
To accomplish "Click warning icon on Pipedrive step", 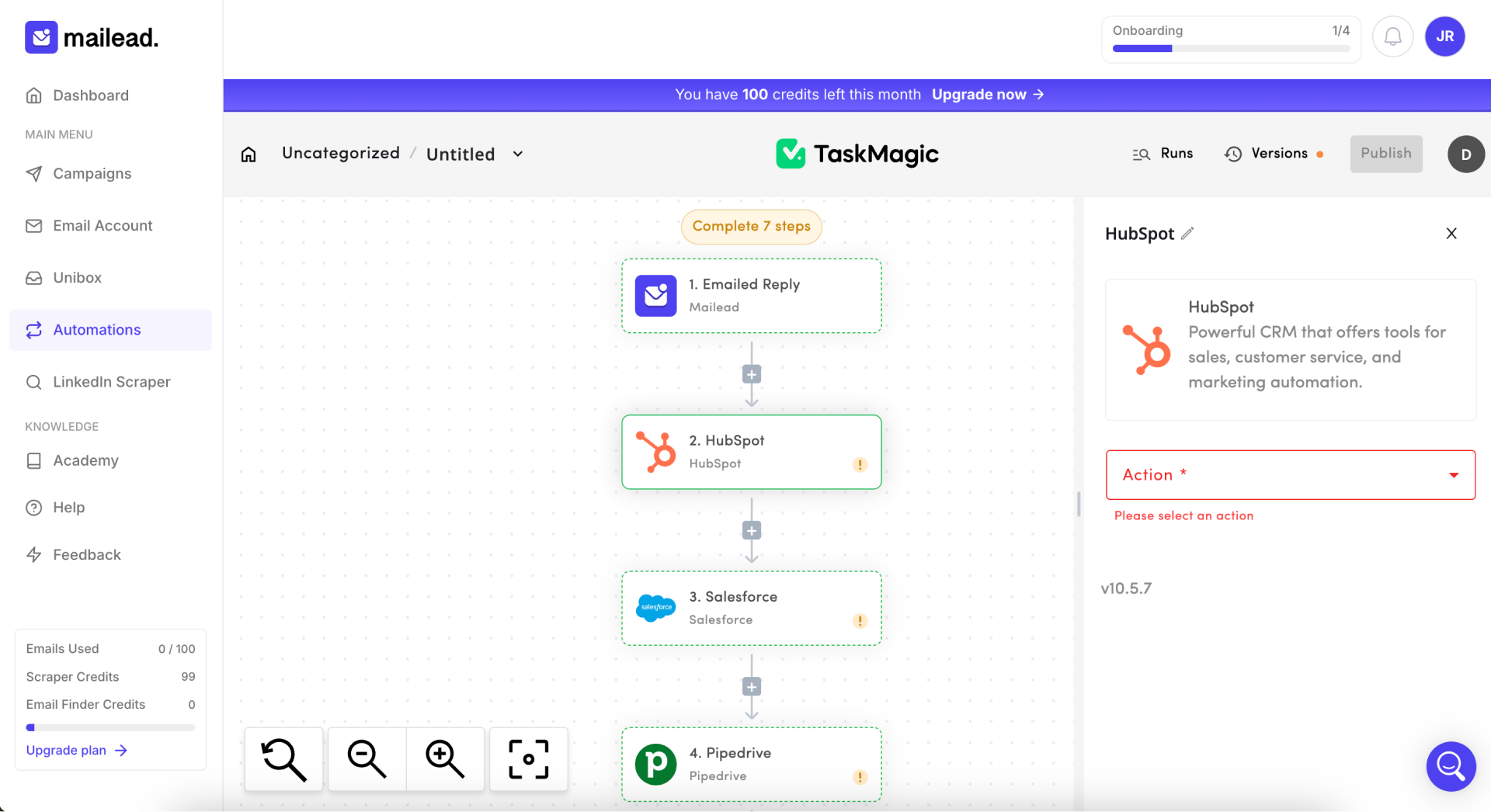I will pos(860,777).
